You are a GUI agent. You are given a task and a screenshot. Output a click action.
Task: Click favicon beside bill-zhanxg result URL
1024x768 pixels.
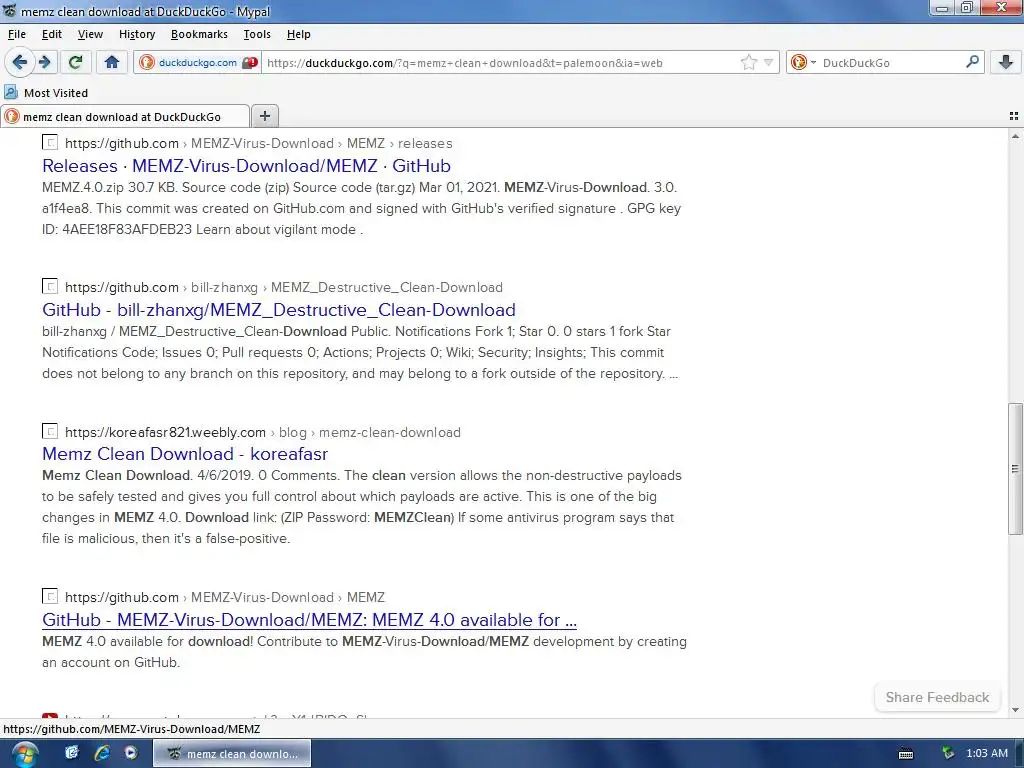tap(50, 287)
